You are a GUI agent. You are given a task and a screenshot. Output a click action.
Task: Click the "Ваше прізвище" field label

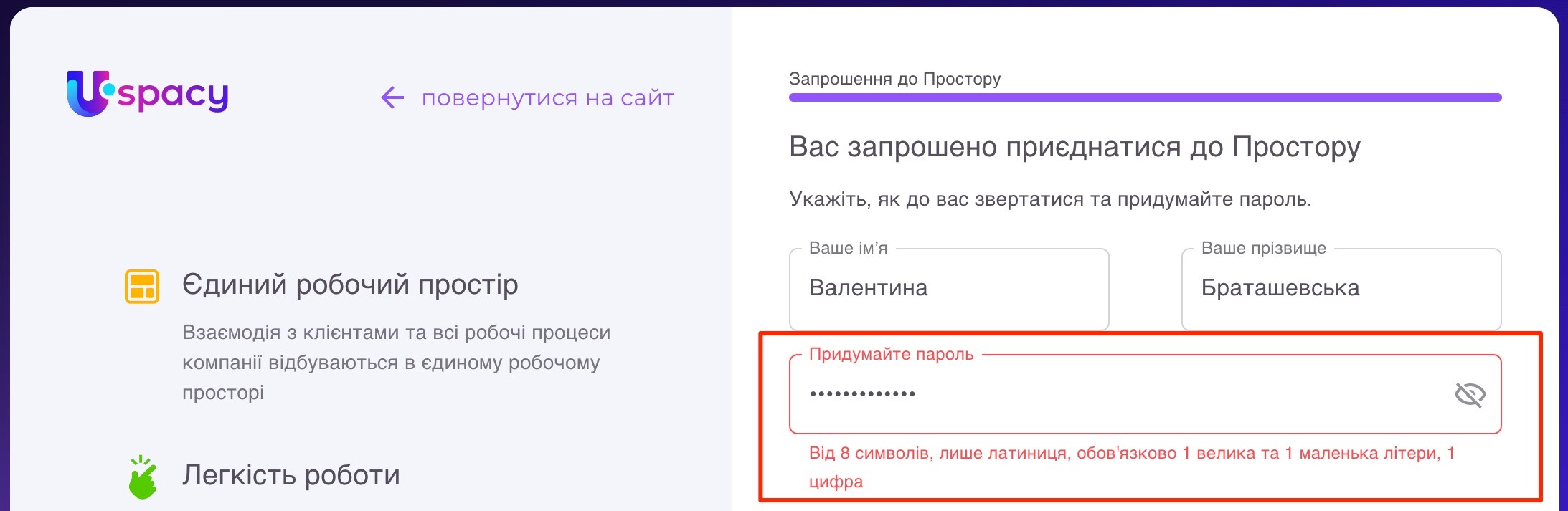tap(1263, 248)
